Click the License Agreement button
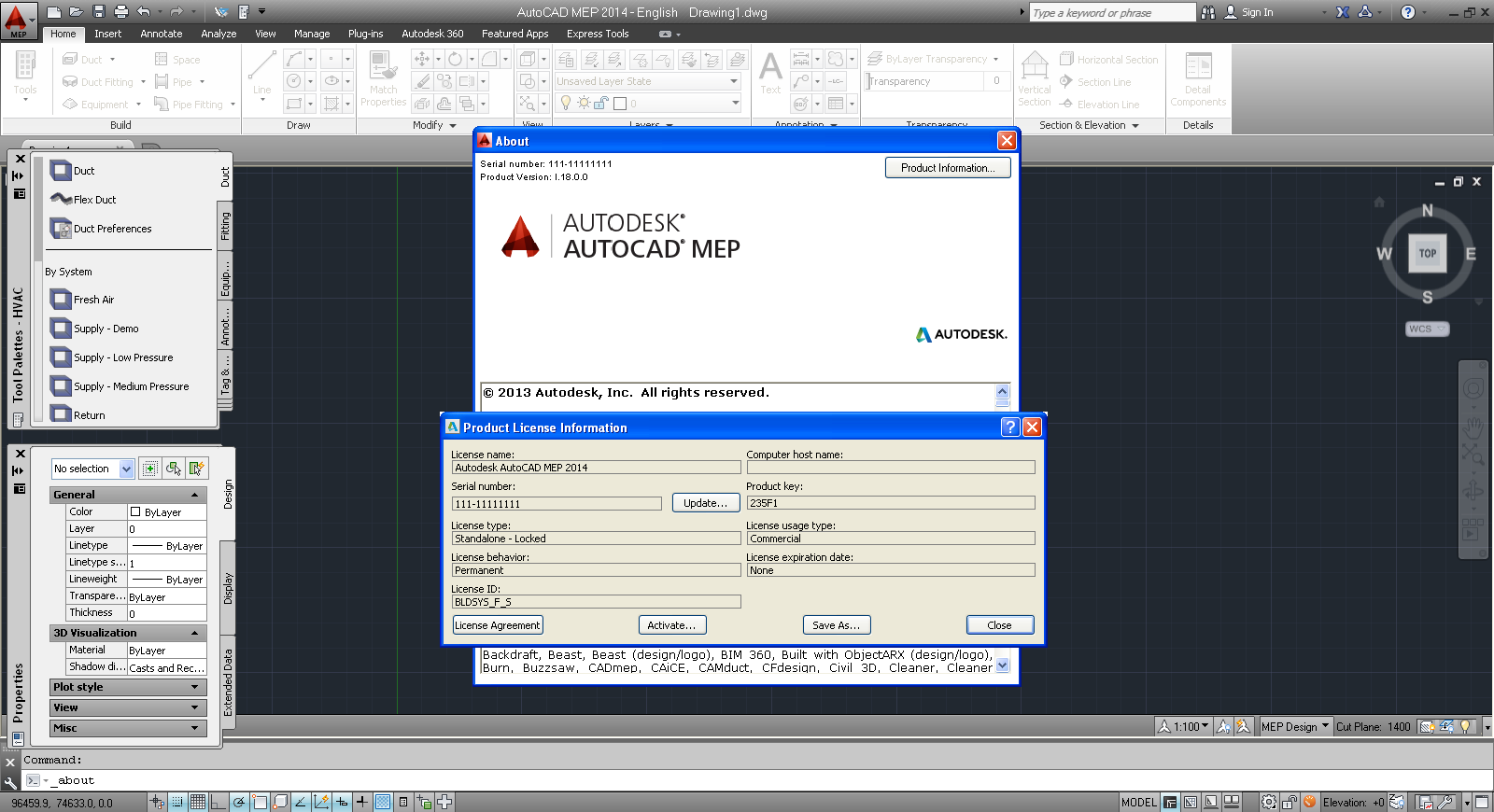 tap(498, 625)
